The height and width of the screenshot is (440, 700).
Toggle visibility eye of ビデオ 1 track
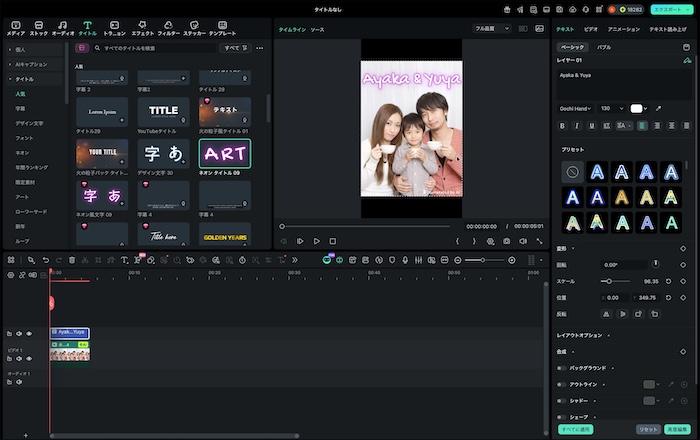[29, 358]
